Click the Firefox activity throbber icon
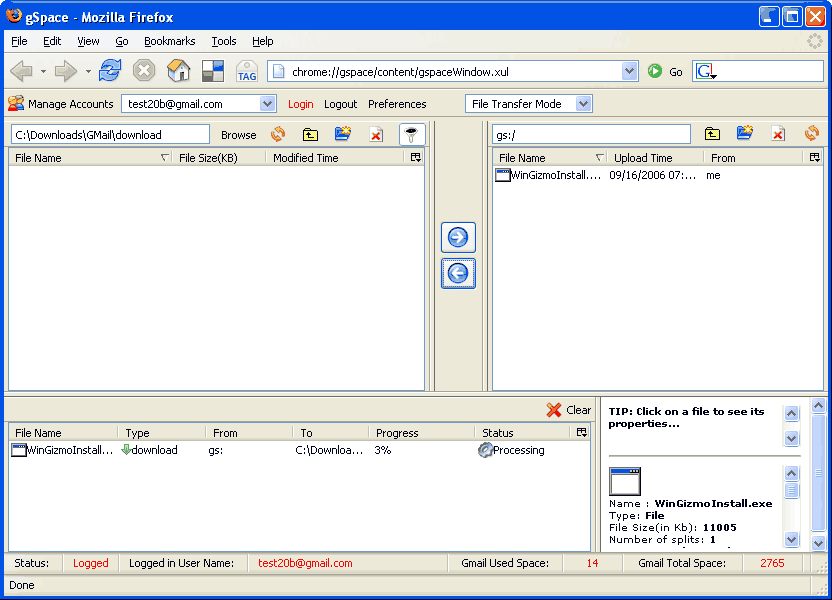832x600 pixels. coord(814,41)
